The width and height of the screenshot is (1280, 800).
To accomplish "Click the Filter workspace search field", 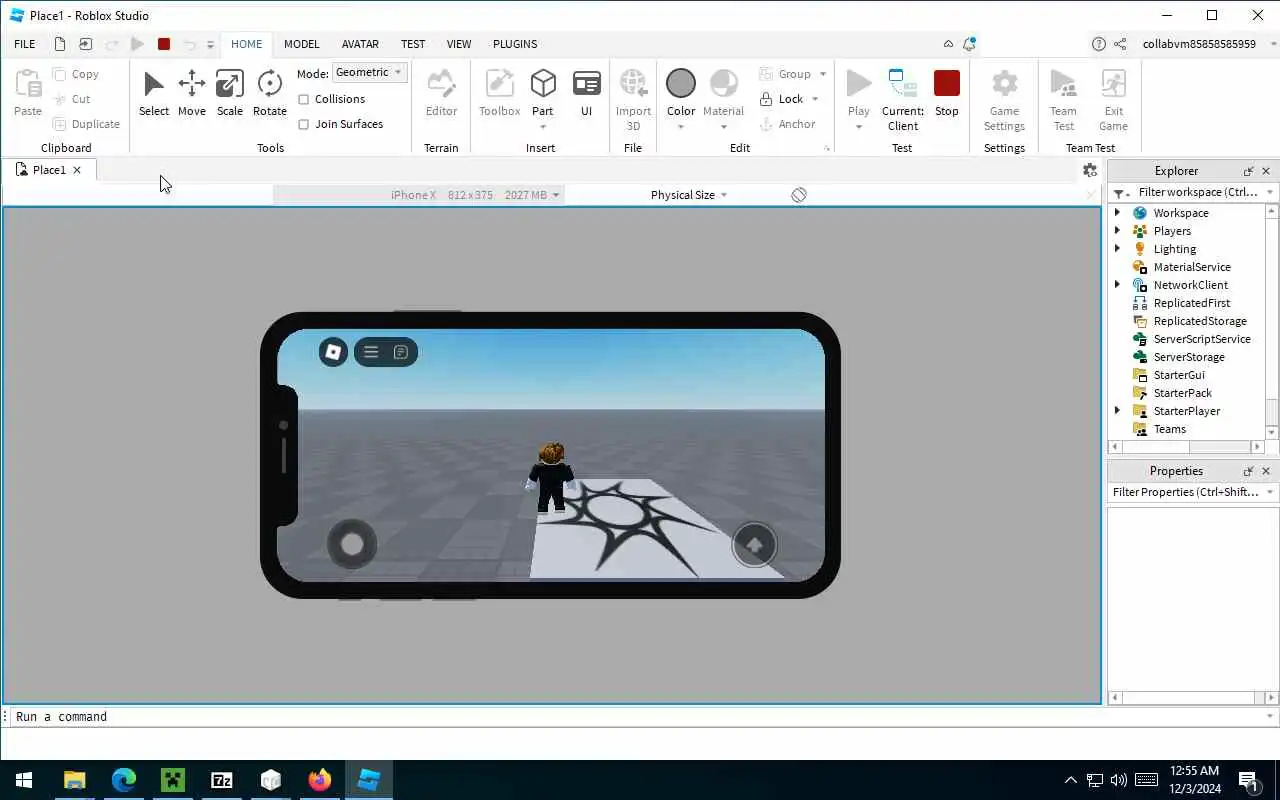I will pos(1195,192).
